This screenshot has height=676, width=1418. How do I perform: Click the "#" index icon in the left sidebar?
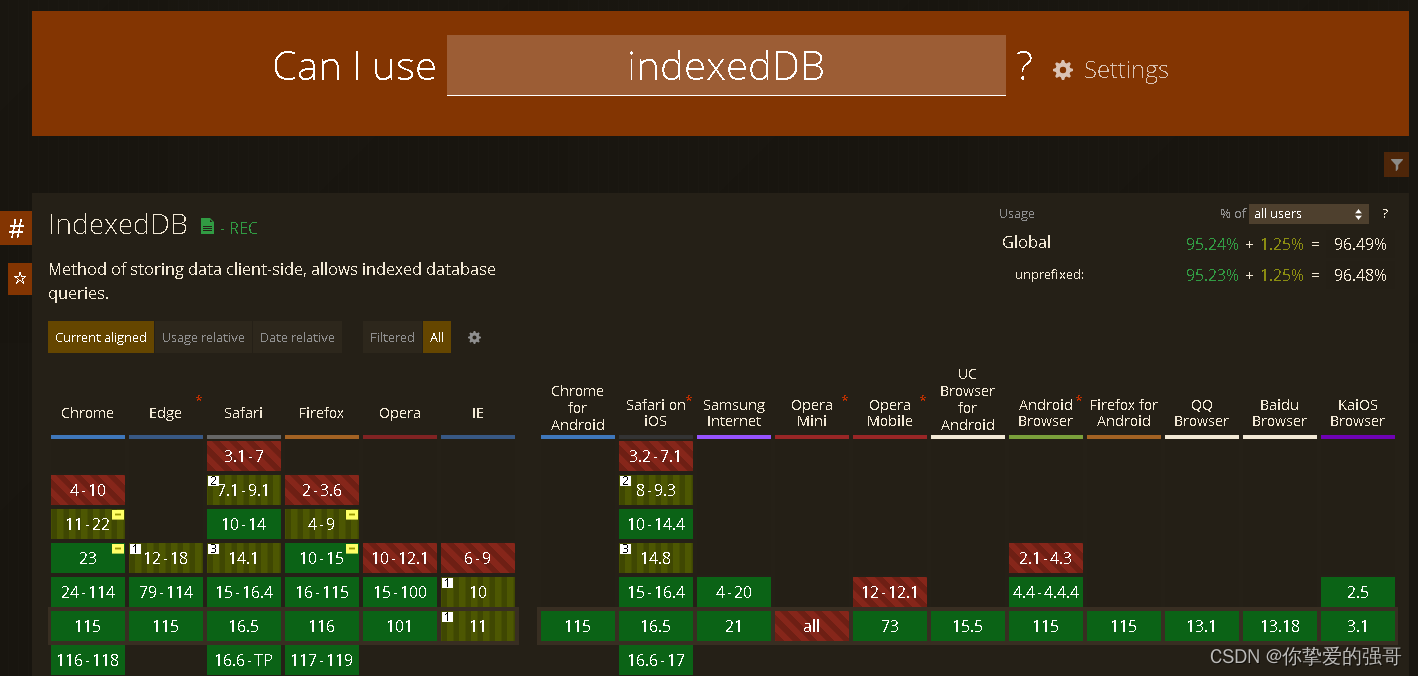tap(16, 228)
